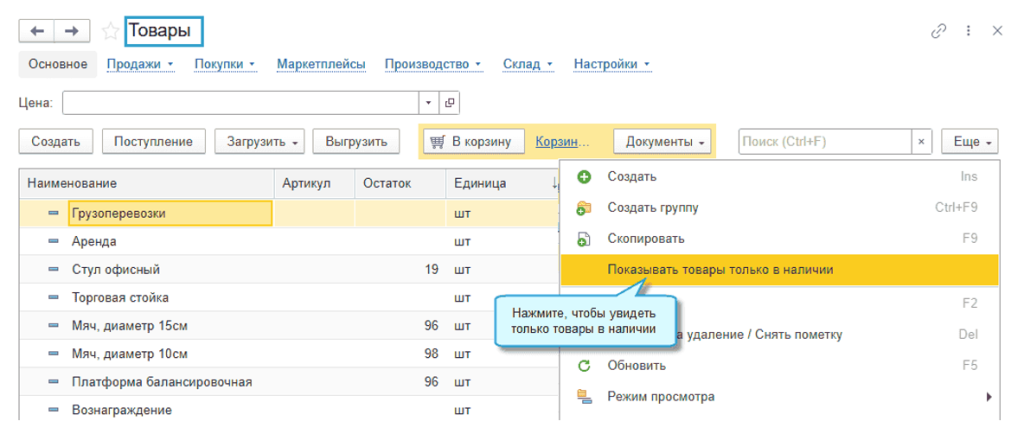Screen dimensions: 1024x434
Task: Sort by the Остаток column header
Action: [401, 183]
